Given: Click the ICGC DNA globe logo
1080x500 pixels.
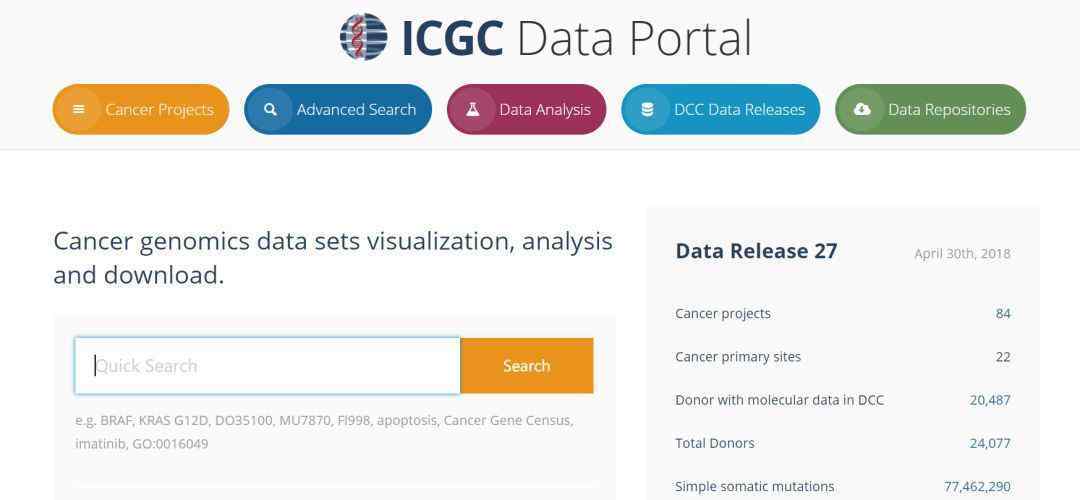Looking at the screenshot, I should [x=363, y=37].
